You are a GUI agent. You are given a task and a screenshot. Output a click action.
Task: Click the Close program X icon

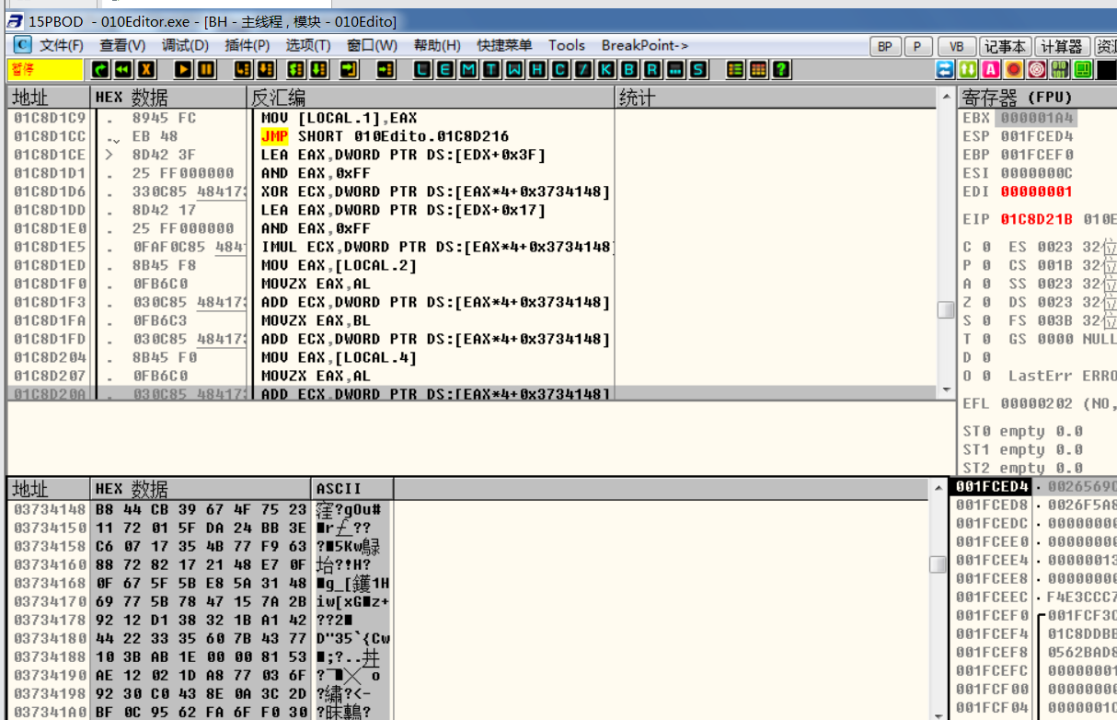(x=147, y=70)
